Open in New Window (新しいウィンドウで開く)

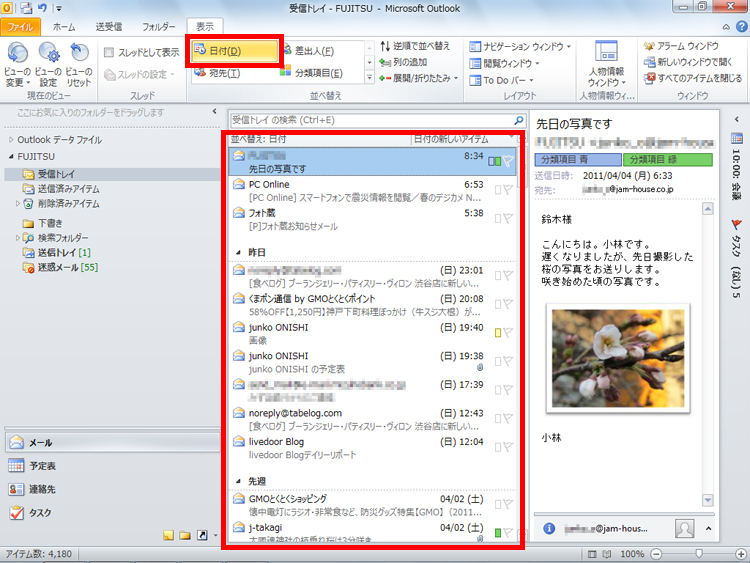[688, 62]
